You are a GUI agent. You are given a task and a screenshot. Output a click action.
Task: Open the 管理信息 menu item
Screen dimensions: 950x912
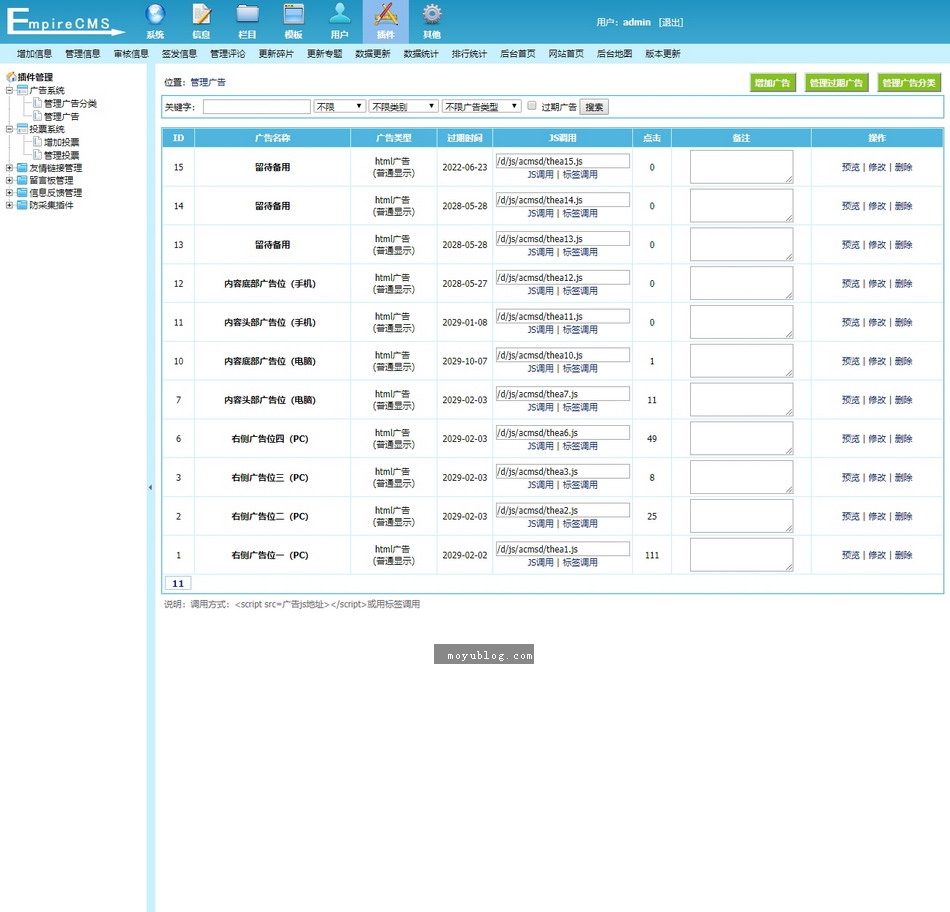click(x=83, y=54)
